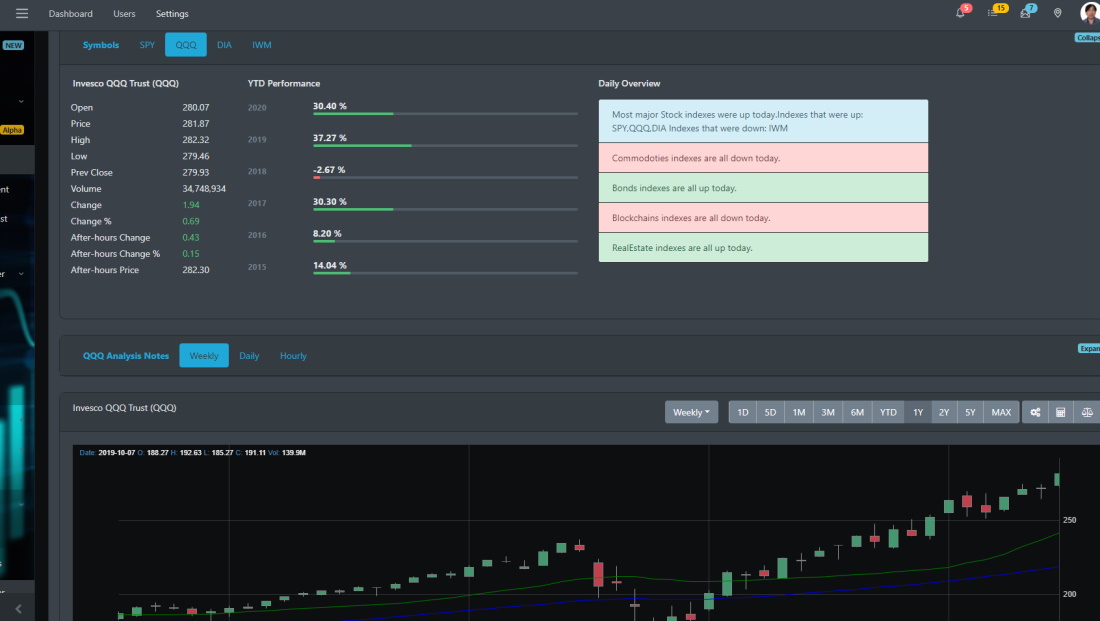Click the Invesco QQQ Trust chart title
The width and height of the screenshot is (1100, 621).
coord(124,408)
